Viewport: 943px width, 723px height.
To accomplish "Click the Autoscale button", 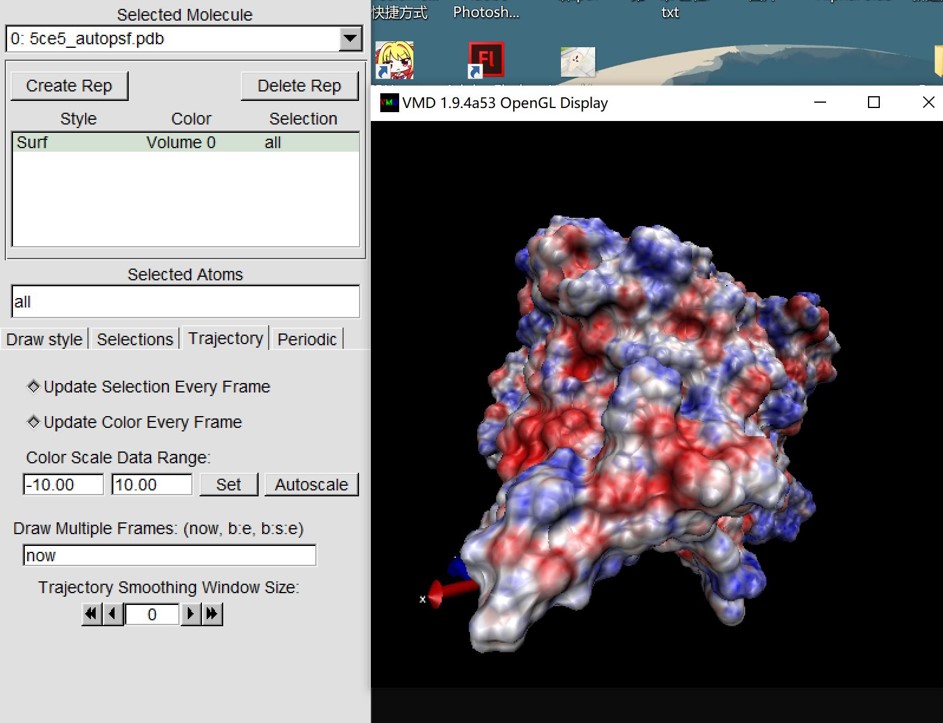I will point(312,485).
